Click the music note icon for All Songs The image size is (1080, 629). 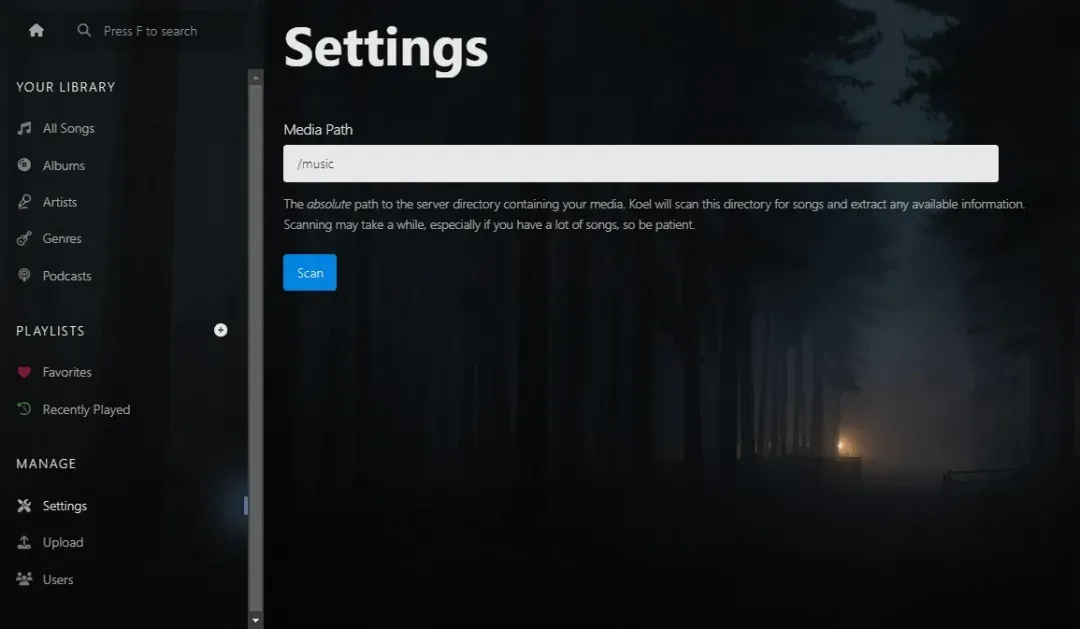coord(24,128)
